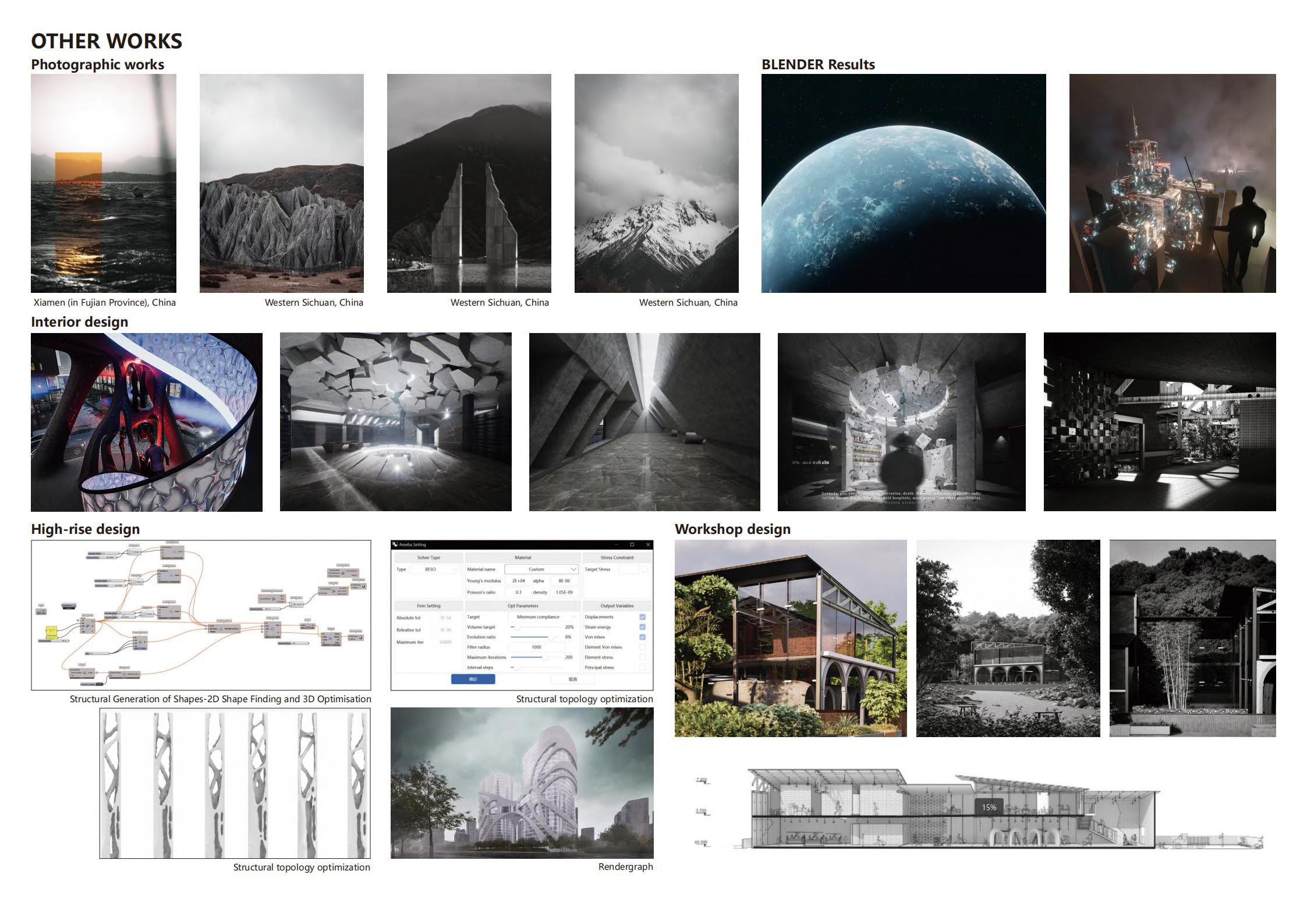Select the high-rise Rendergraph image

pyautogui.click(x=522, y=783)
